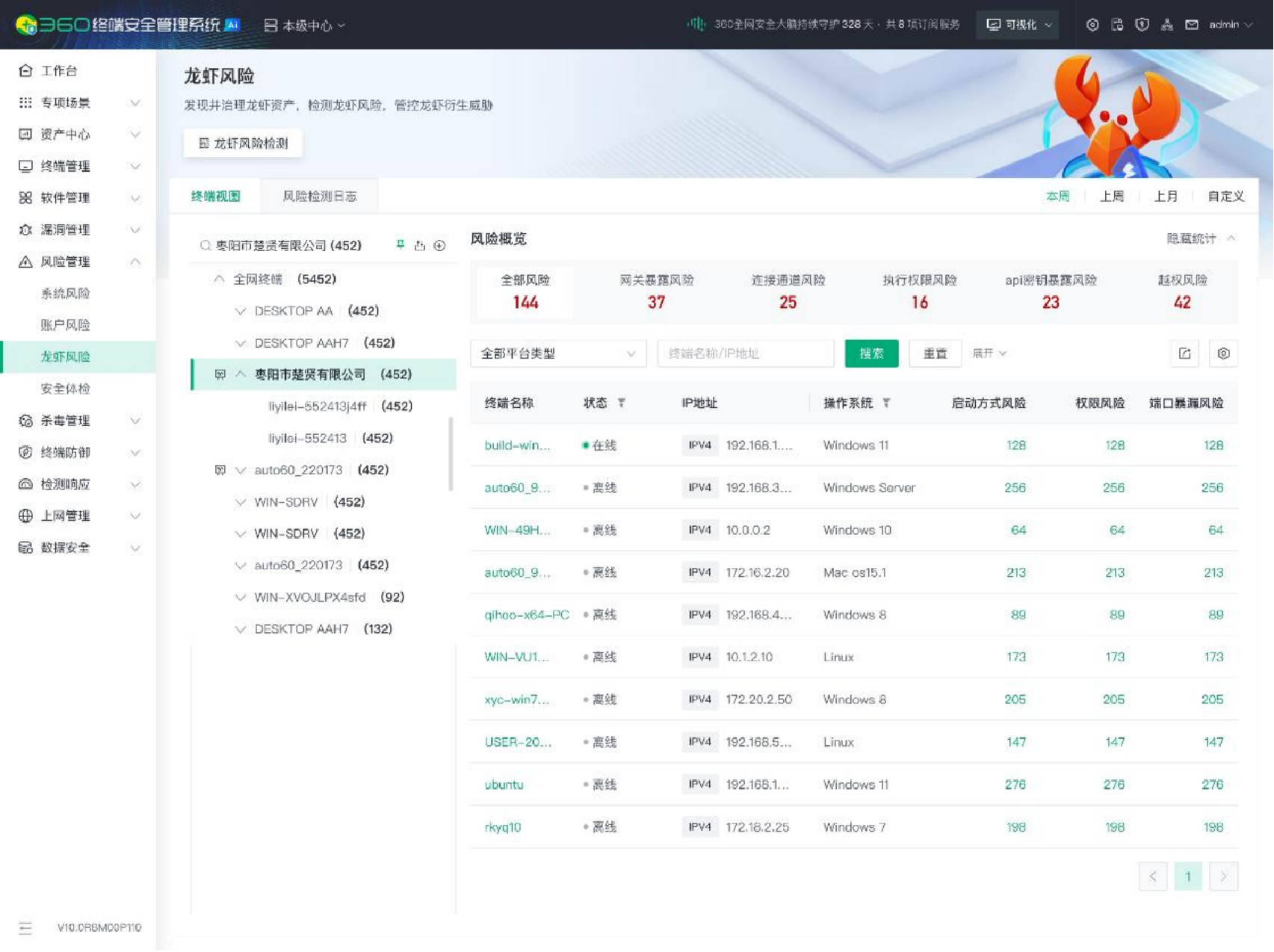Click the export icon above the table
The width and height of the screenshot is (1274, 952).
click(1184, 353)
